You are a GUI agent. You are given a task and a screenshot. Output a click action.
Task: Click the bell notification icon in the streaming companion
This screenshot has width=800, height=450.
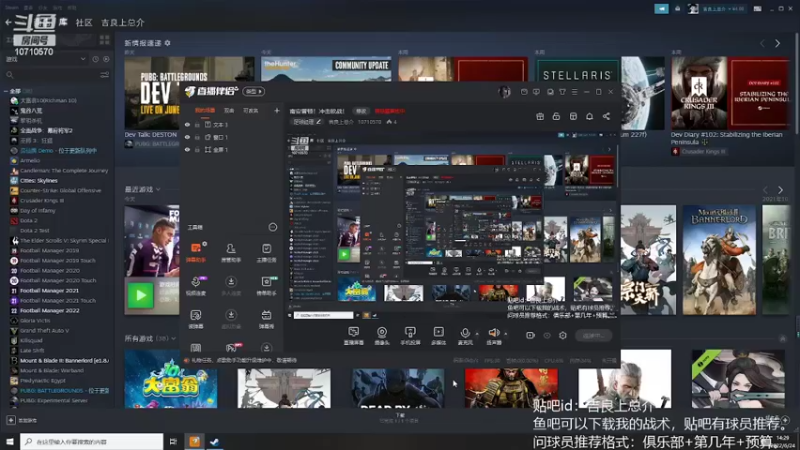(x=589, y=116)
